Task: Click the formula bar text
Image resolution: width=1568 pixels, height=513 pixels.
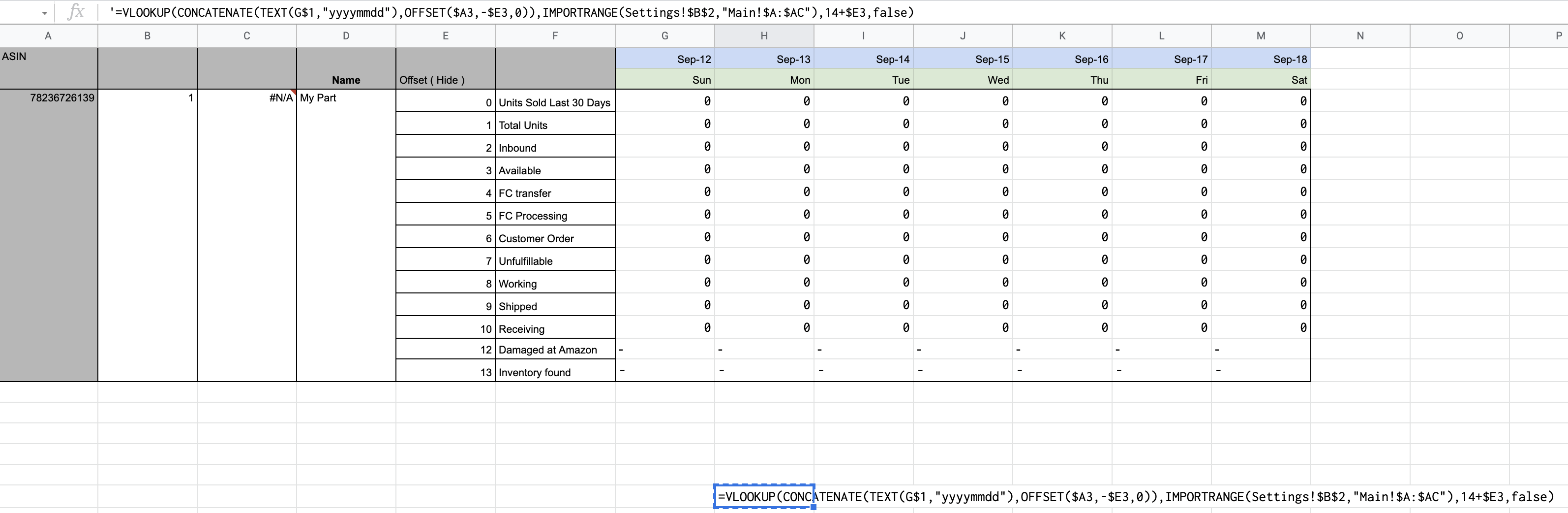Action: pyautogui.click(x=512, y=12)
